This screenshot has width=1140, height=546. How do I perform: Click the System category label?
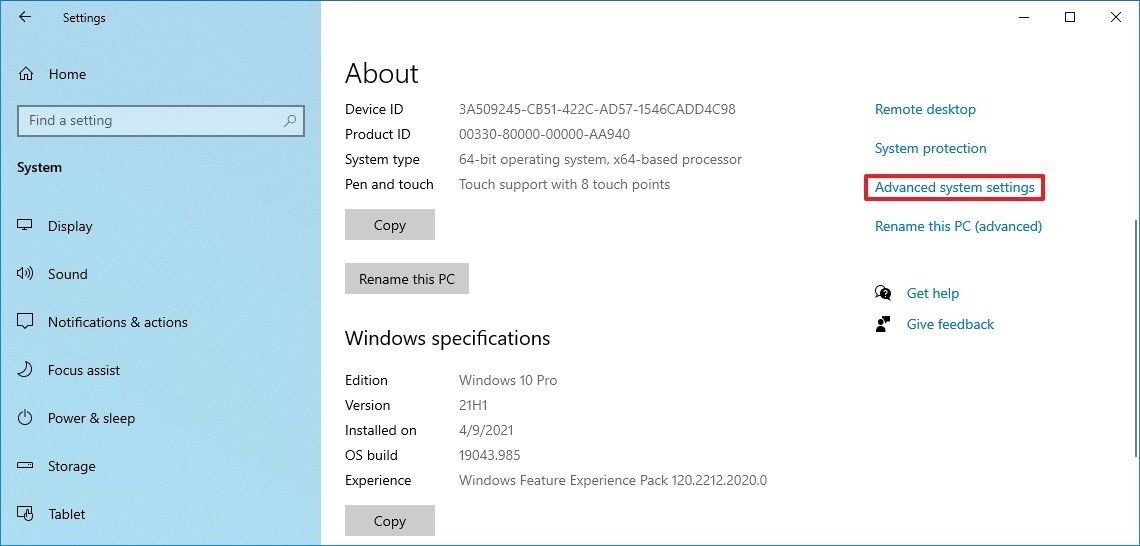(39, 167)
